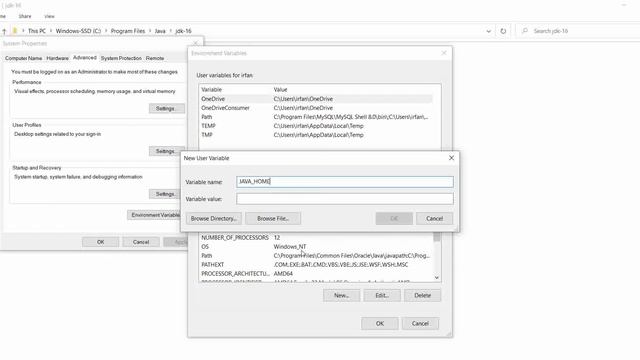Click OK in Environment Variables window
The width and height of the screenshot is (640, 360).
pyautogui.click(x=380, y=324)
